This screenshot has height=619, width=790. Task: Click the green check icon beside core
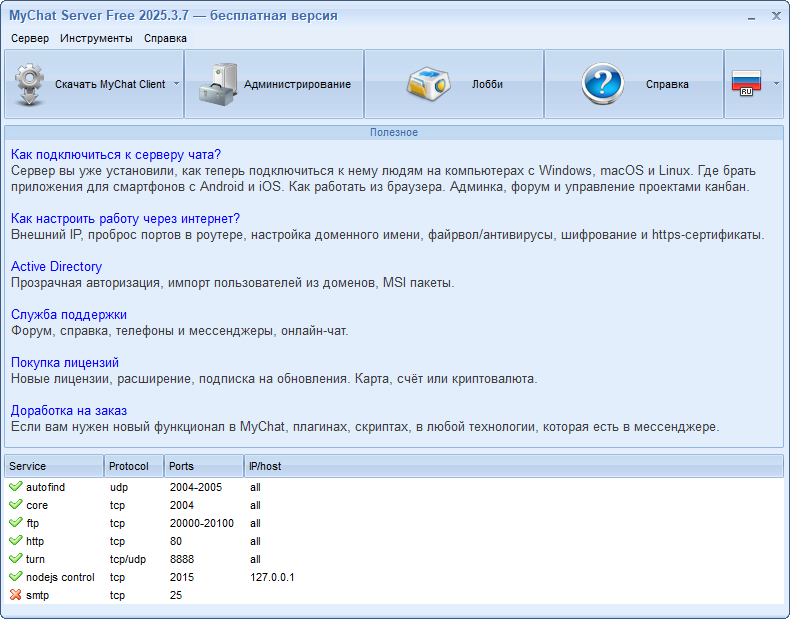pyautogui.click(x=16, y=505)
